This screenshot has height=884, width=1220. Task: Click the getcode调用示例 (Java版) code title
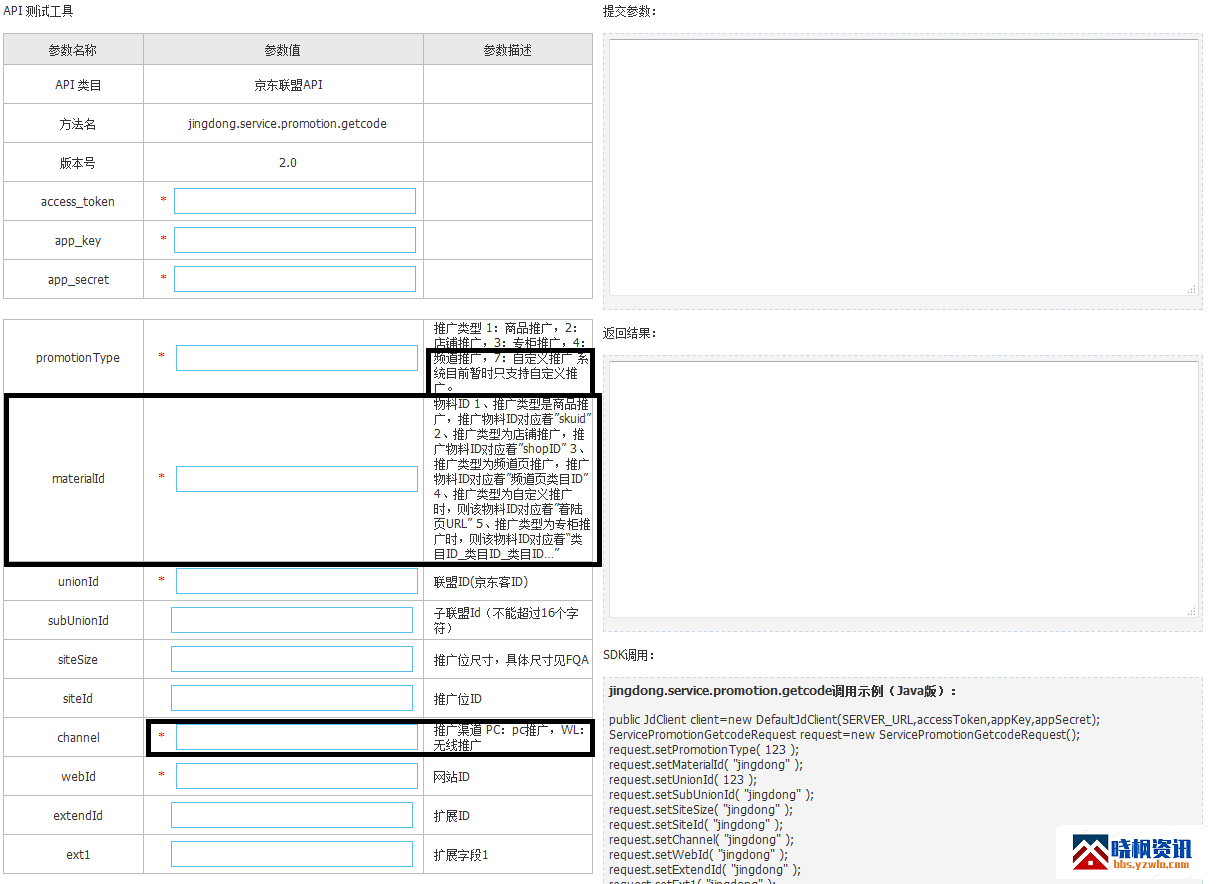coord(783,691)
